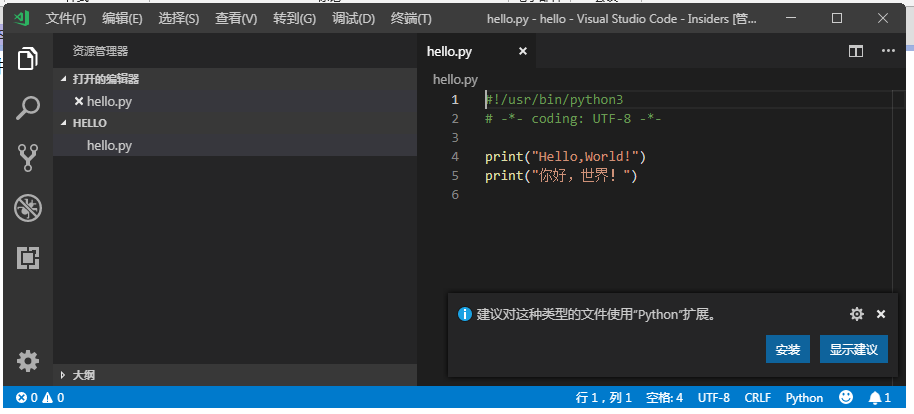Click the print("Hello,World!") line
The width and height of the screenshot is (914, 414).
click(566, 156)
